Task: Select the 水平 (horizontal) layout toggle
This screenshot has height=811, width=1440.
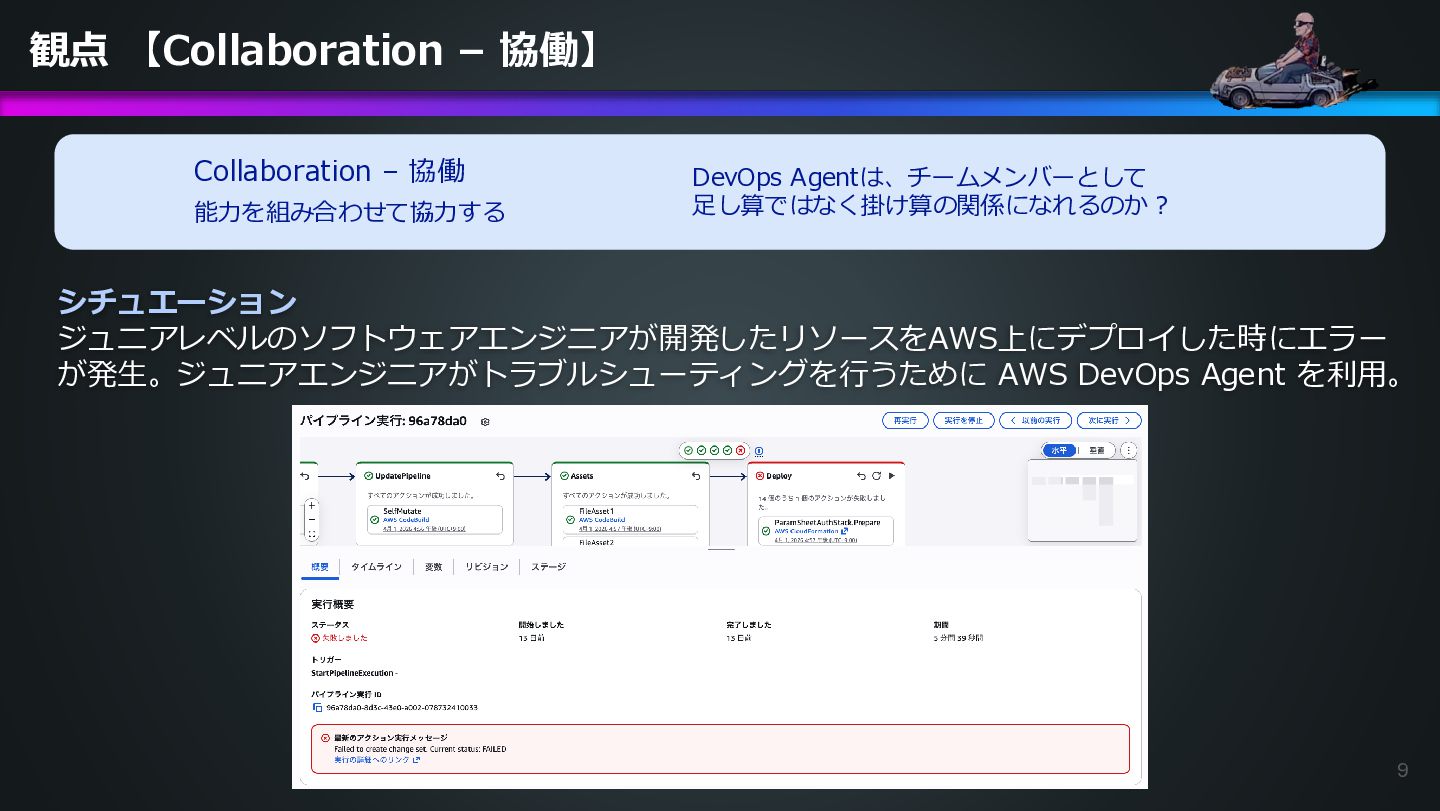Action: 1059,450
